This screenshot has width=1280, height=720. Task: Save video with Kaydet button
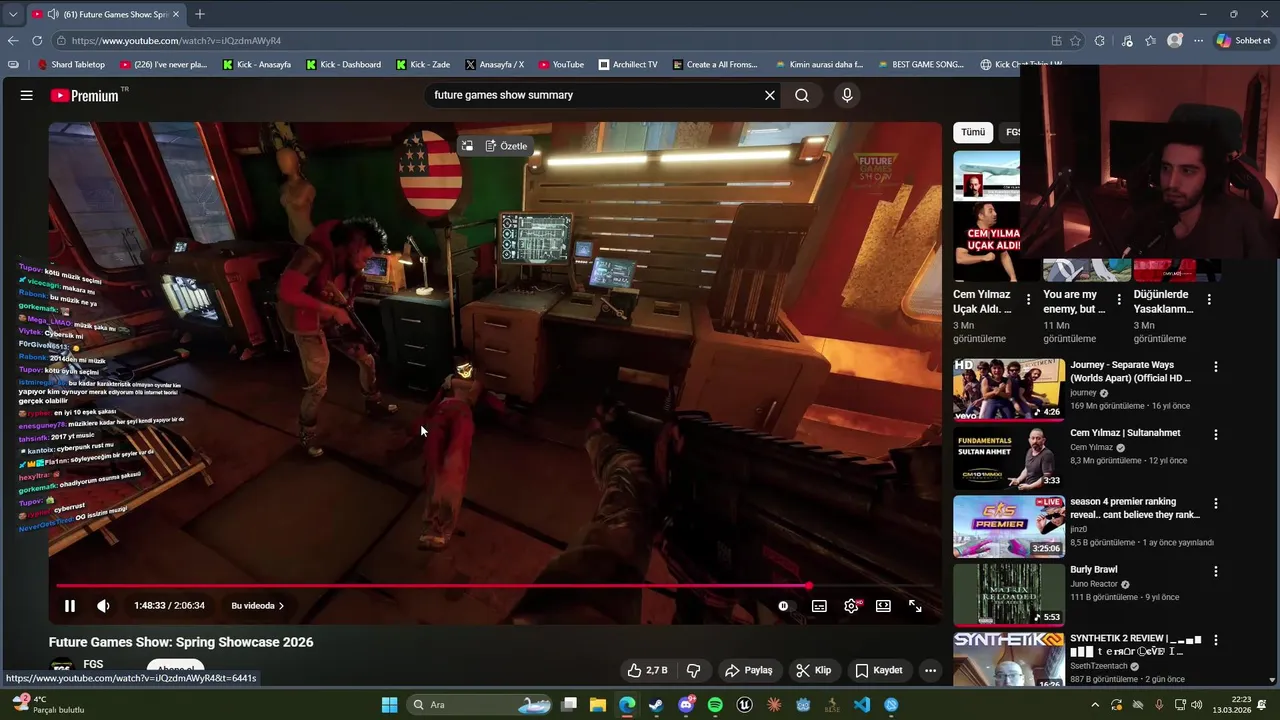tap(879, 670)
